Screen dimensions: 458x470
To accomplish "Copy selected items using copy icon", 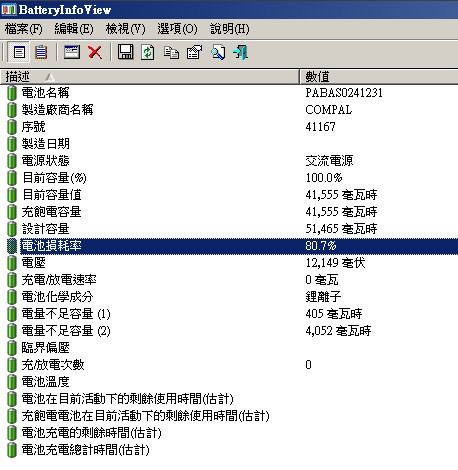I will pos(171,52).
